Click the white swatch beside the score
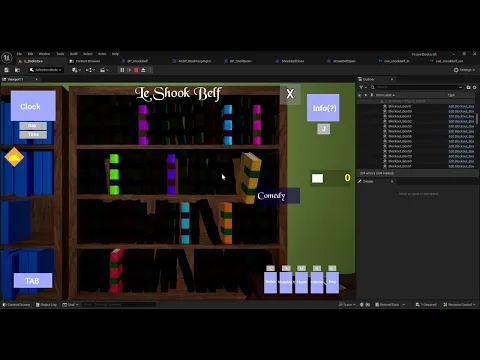 (x=317, y=178)
